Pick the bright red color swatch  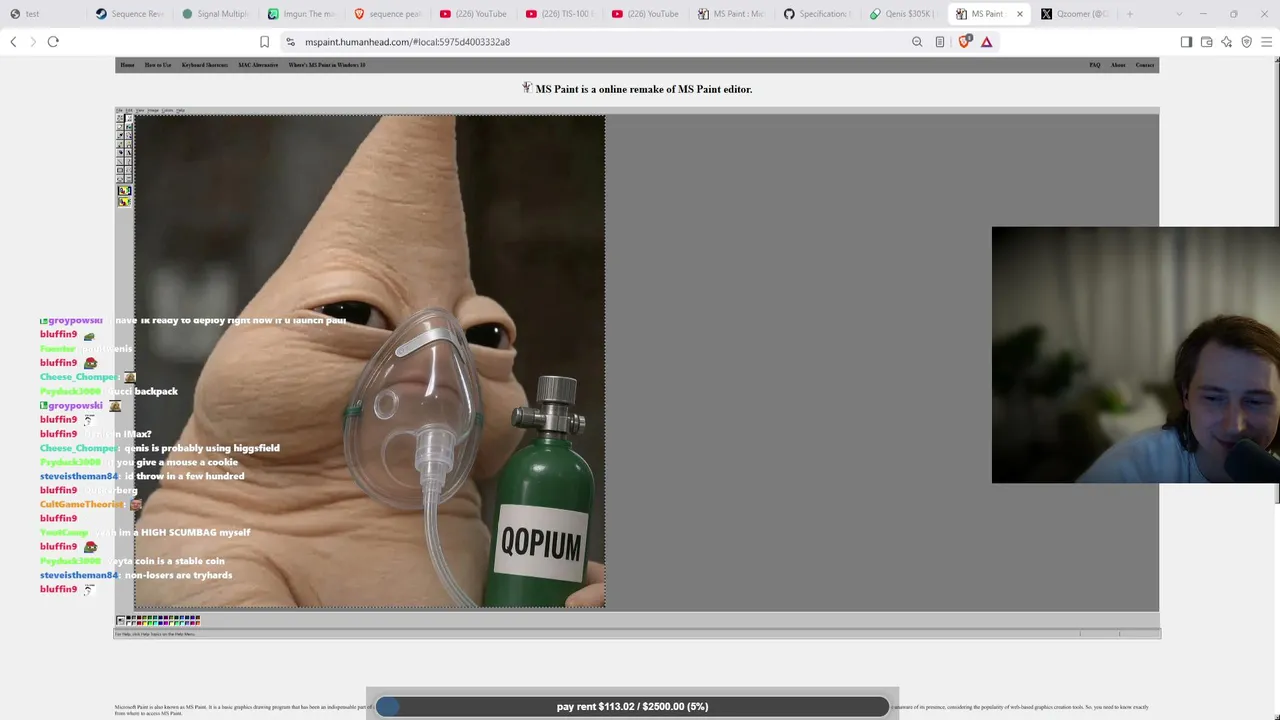coord(139,623)
